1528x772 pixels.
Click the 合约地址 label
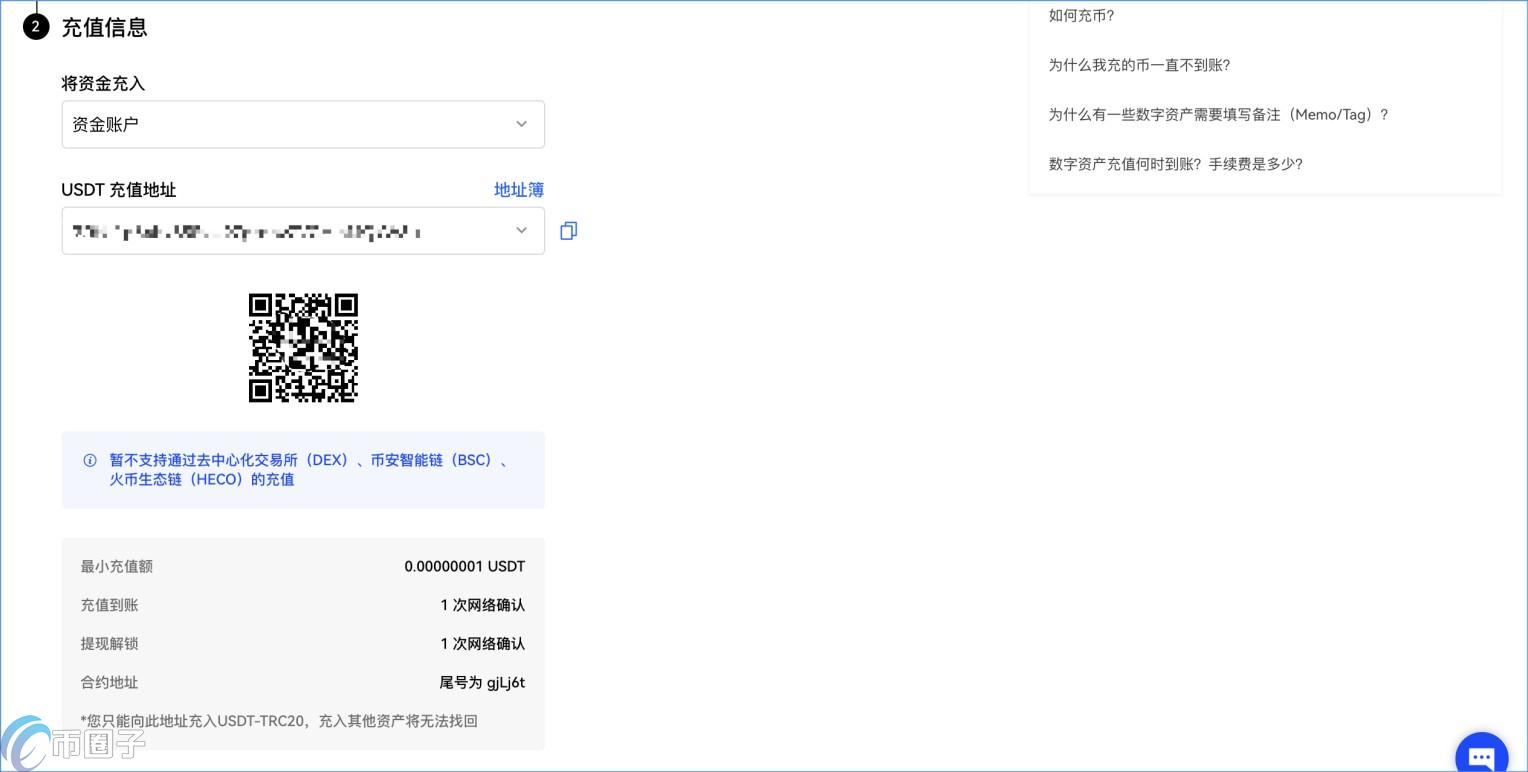(x=110, y=683)
